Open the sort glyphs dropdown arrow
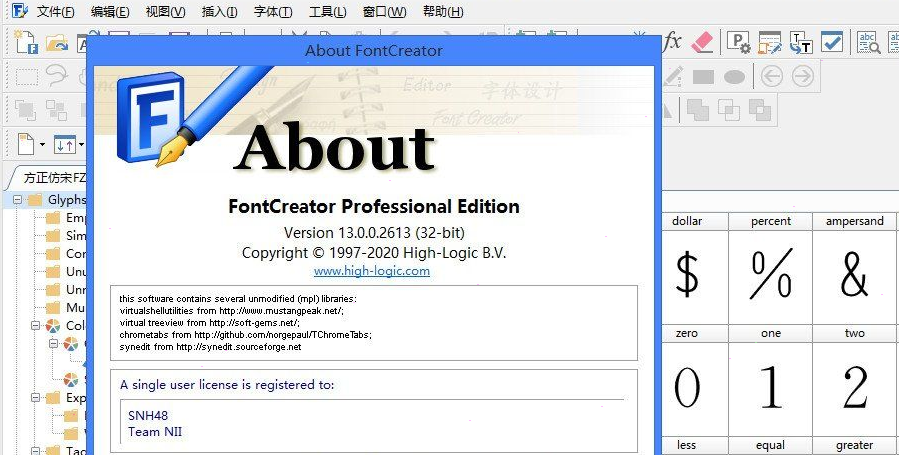This screenshot has width=899, height=455. coord(81,144)
